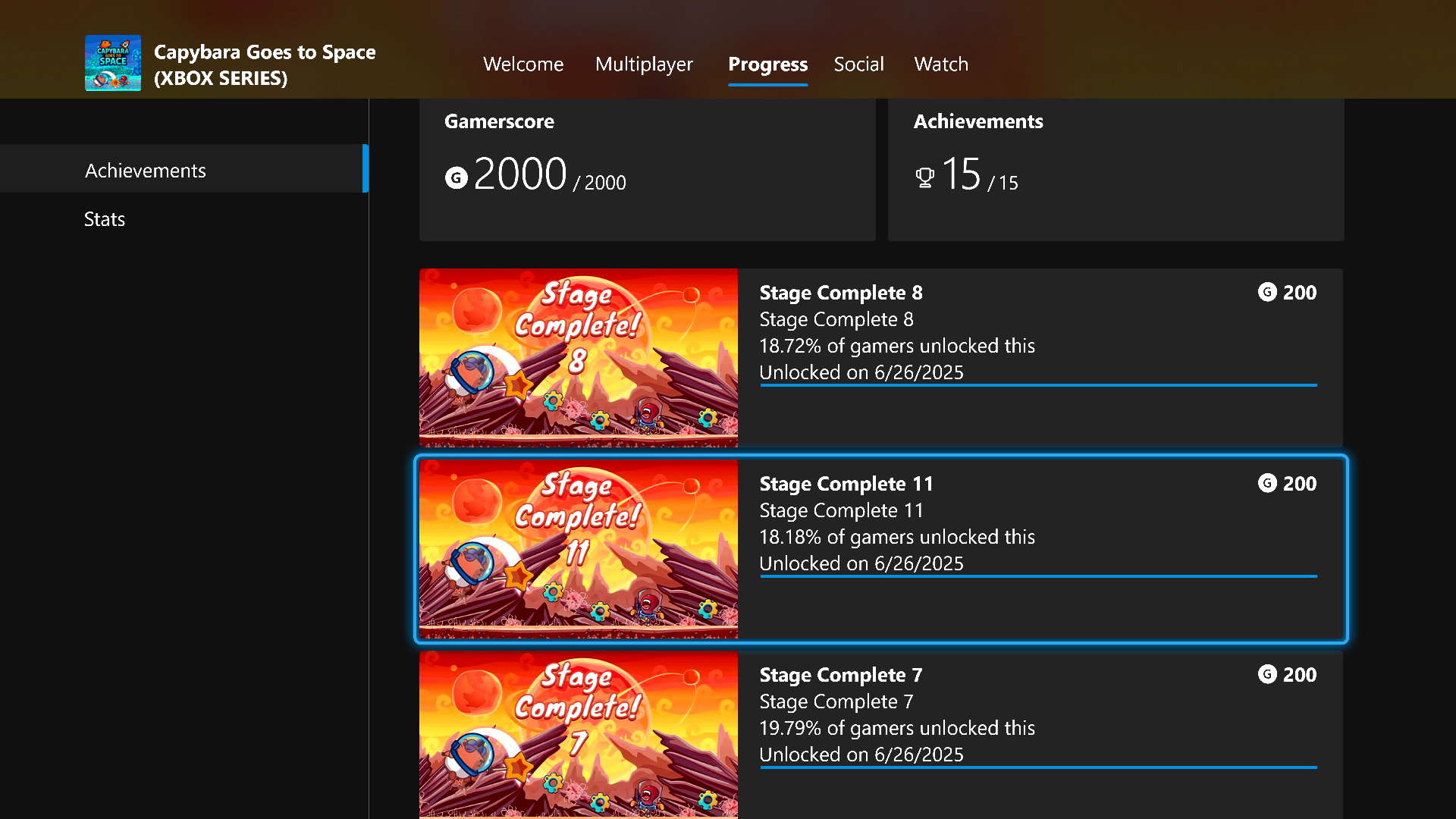Switch to the Multiplayer tab
Image resolution: width=1456 pixels, height=819 pixels.
pos(643,64)
